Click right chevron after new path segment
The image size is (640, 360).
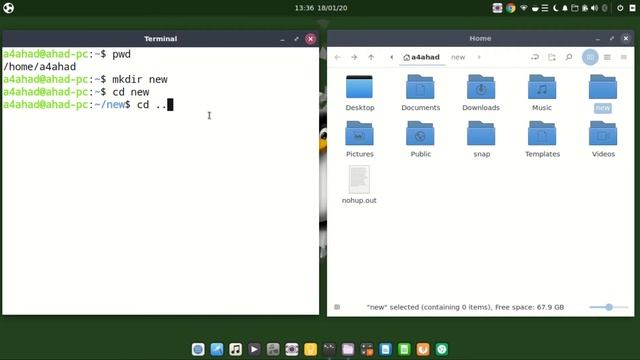click(479, 58)
